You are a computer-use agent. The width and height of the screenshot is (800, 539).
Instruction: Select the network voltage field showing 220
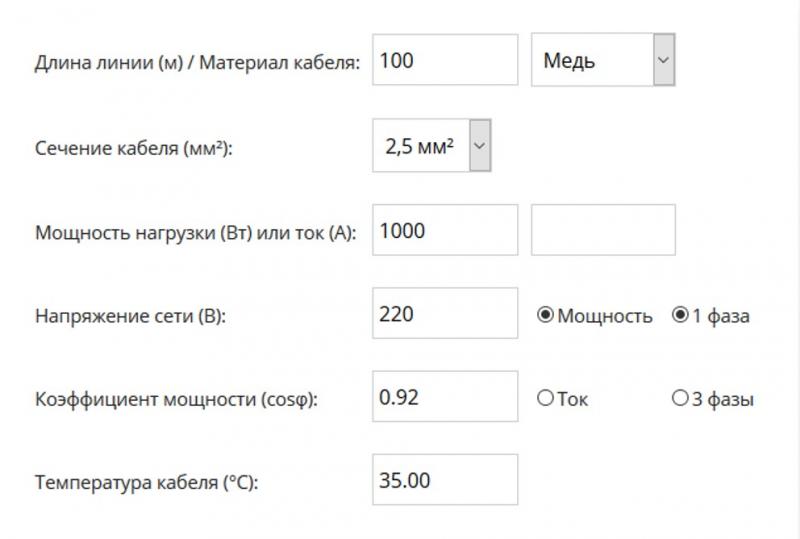444,315
